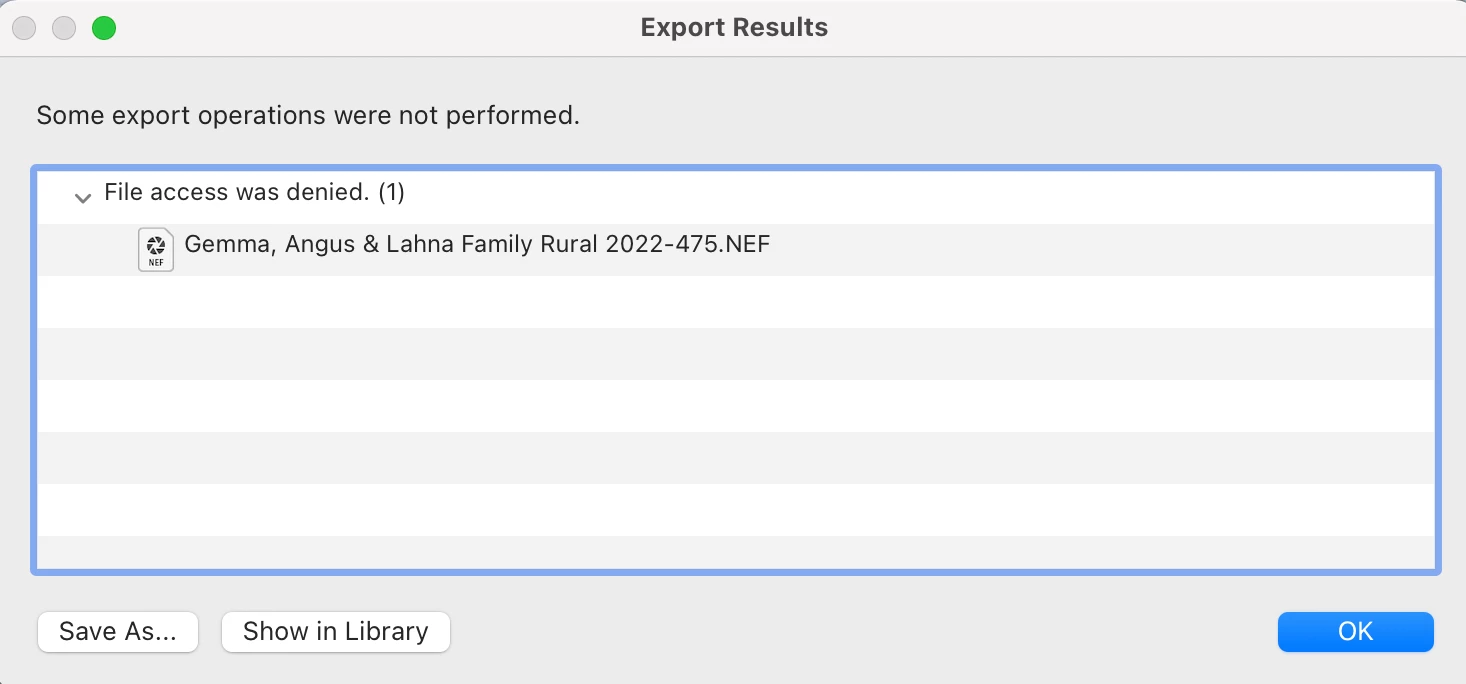Viewport: 1466px width, 684px height.
Task: Click the first blank row beneath the NEF file
Action: point(736,302)
